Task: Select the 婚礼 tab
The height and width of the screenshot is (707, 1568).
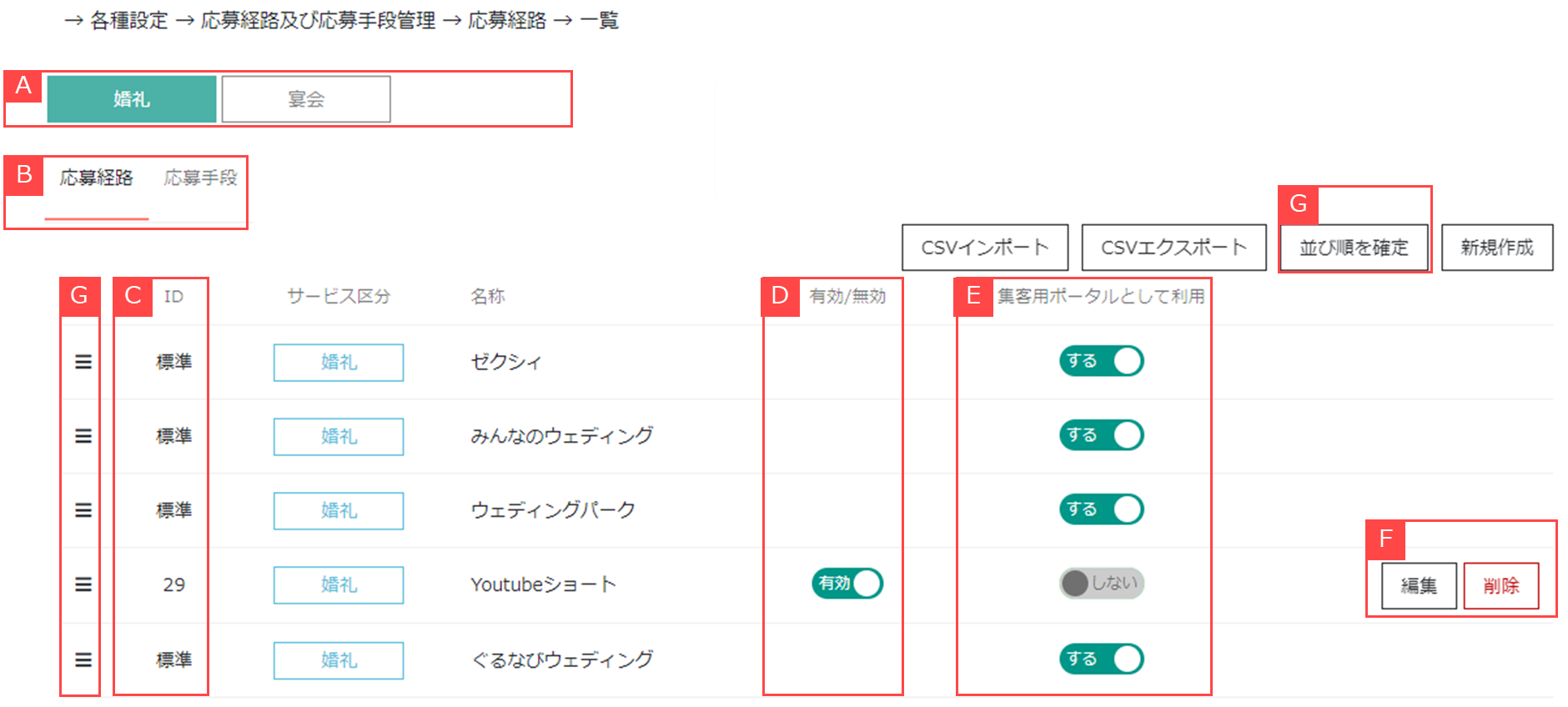Action: [x=132, y=99]
